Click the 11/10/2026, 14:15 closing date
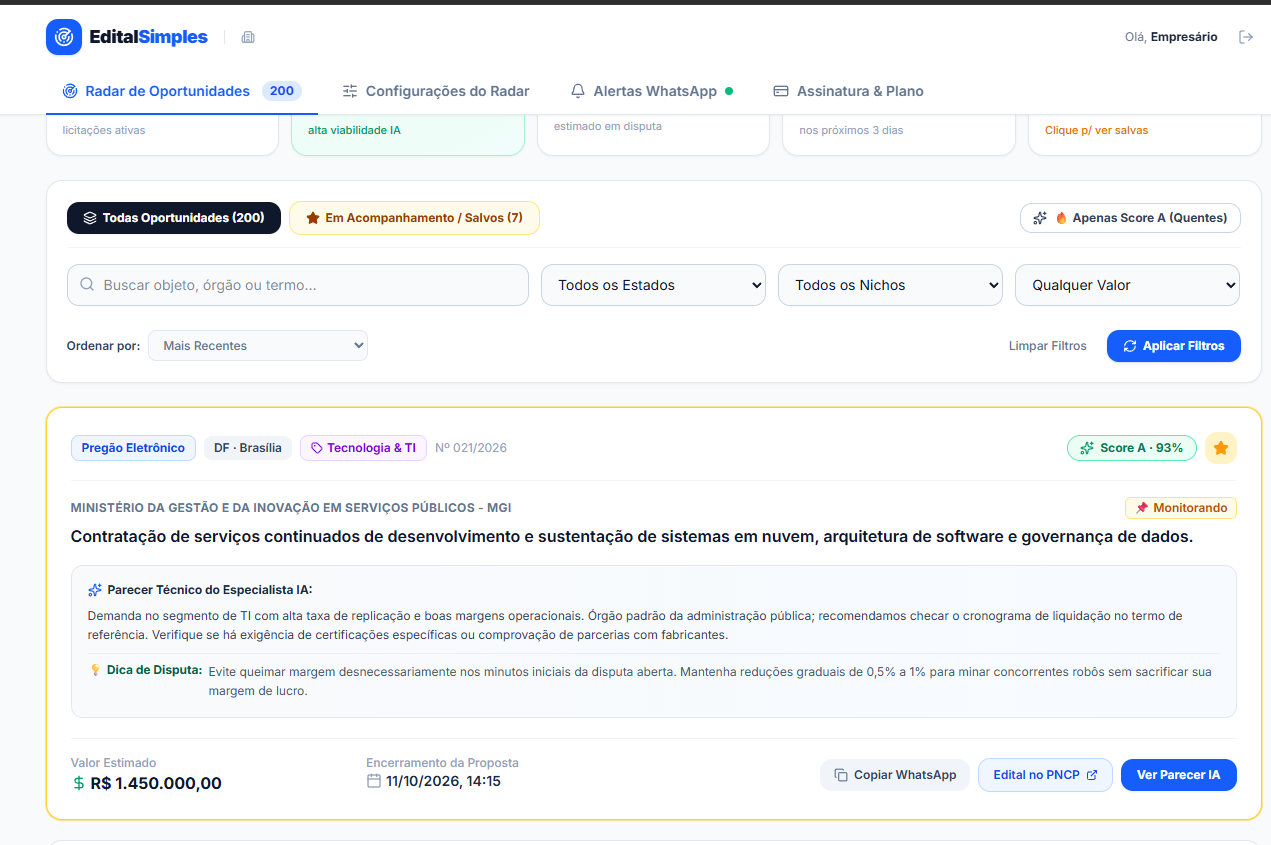The width and height of the screenshot is (1271, 845). [x=443, y=781]
